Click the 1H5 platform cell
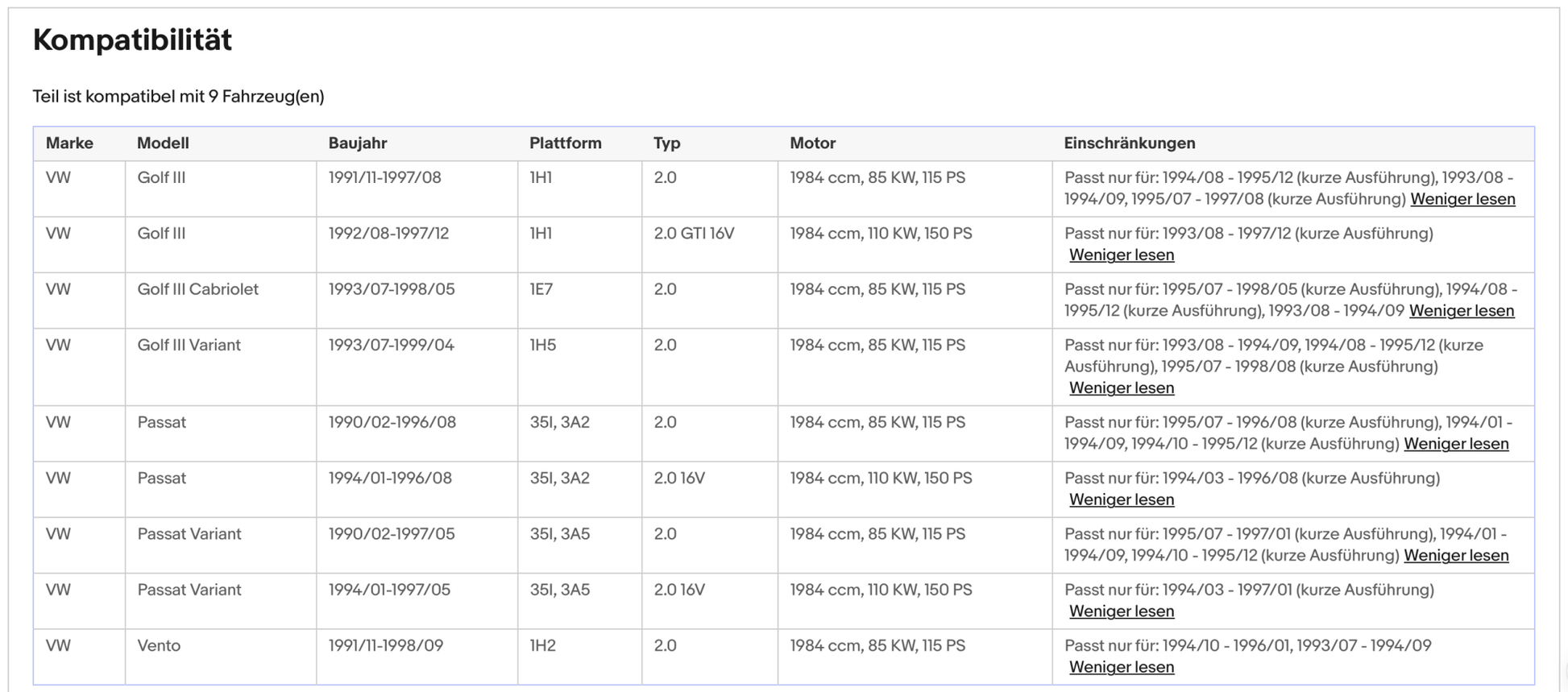The width and height of the screenshot is (1568, 692). click(542, 345)
